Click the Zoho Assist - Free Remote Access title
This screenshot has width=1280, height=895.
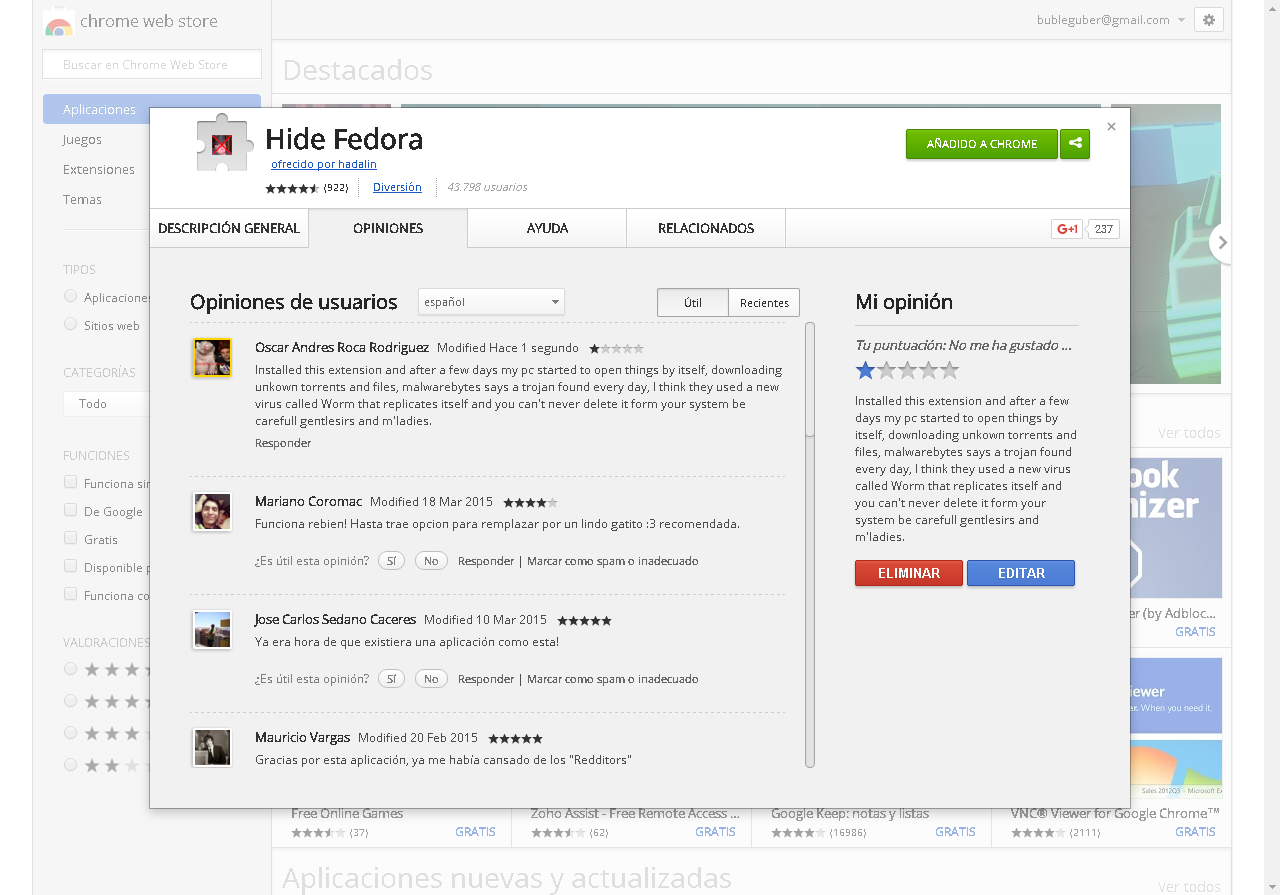pyautogui.click(x=636, y=813)
